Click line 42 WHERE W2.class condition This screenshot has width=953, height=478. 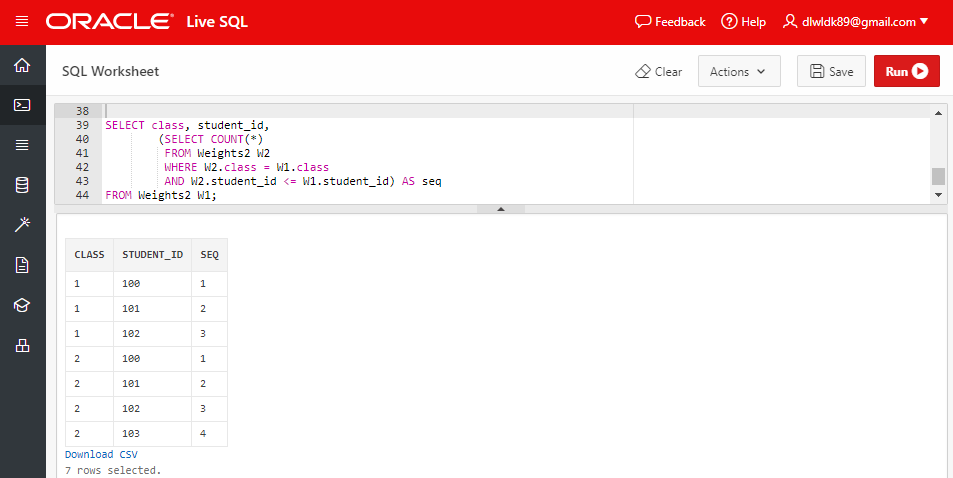pos(246,167)
